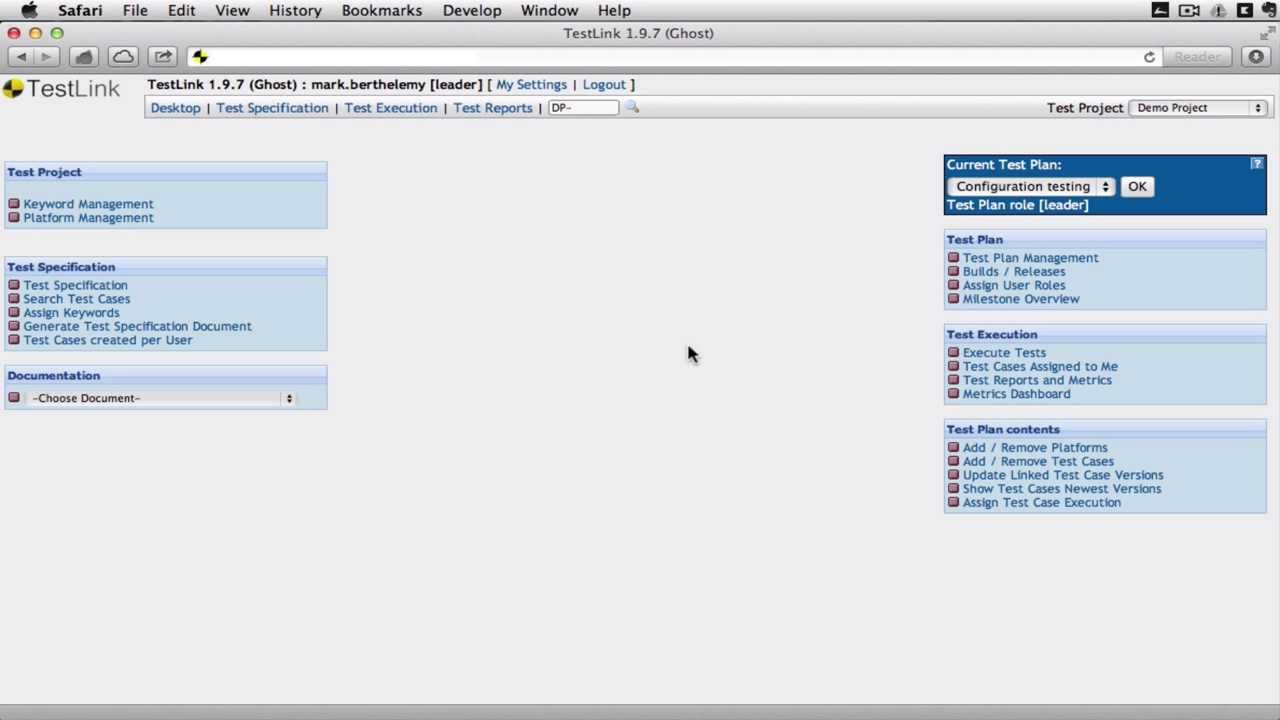Open Assign User Roles link
This screenshot has height=720, width=1280.
(1014, 285)
